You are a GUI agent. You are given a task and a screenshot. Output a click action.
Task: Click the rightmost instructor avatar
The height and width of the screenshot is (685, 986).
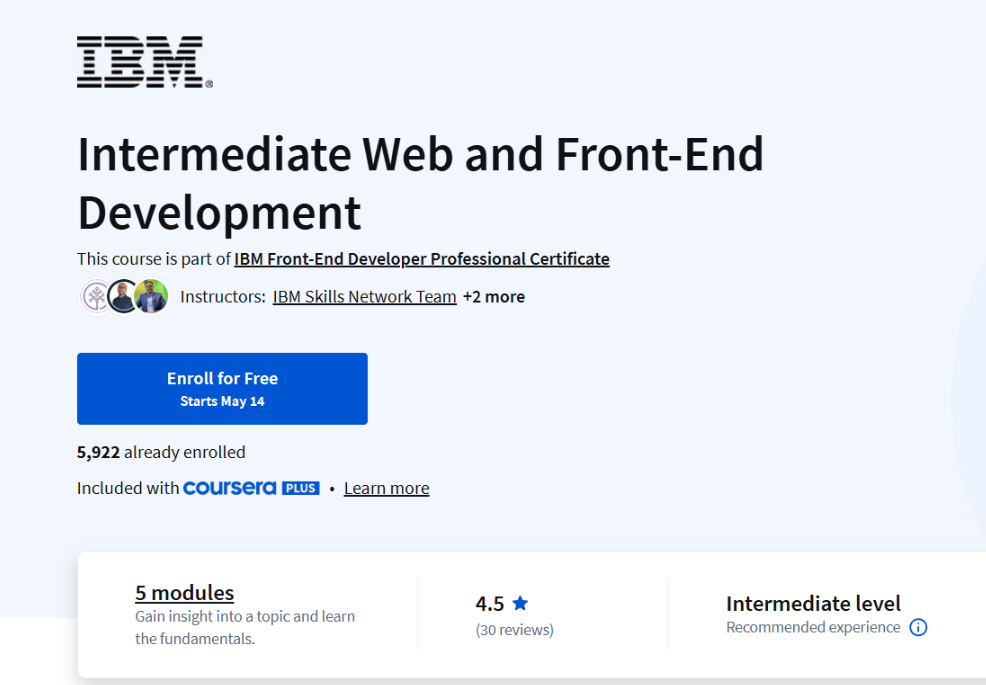(150, 296)
